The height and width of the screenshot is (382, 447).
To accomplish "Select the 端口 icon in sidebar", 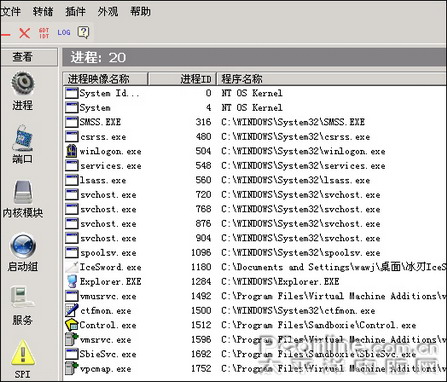I will click(23, 138).
